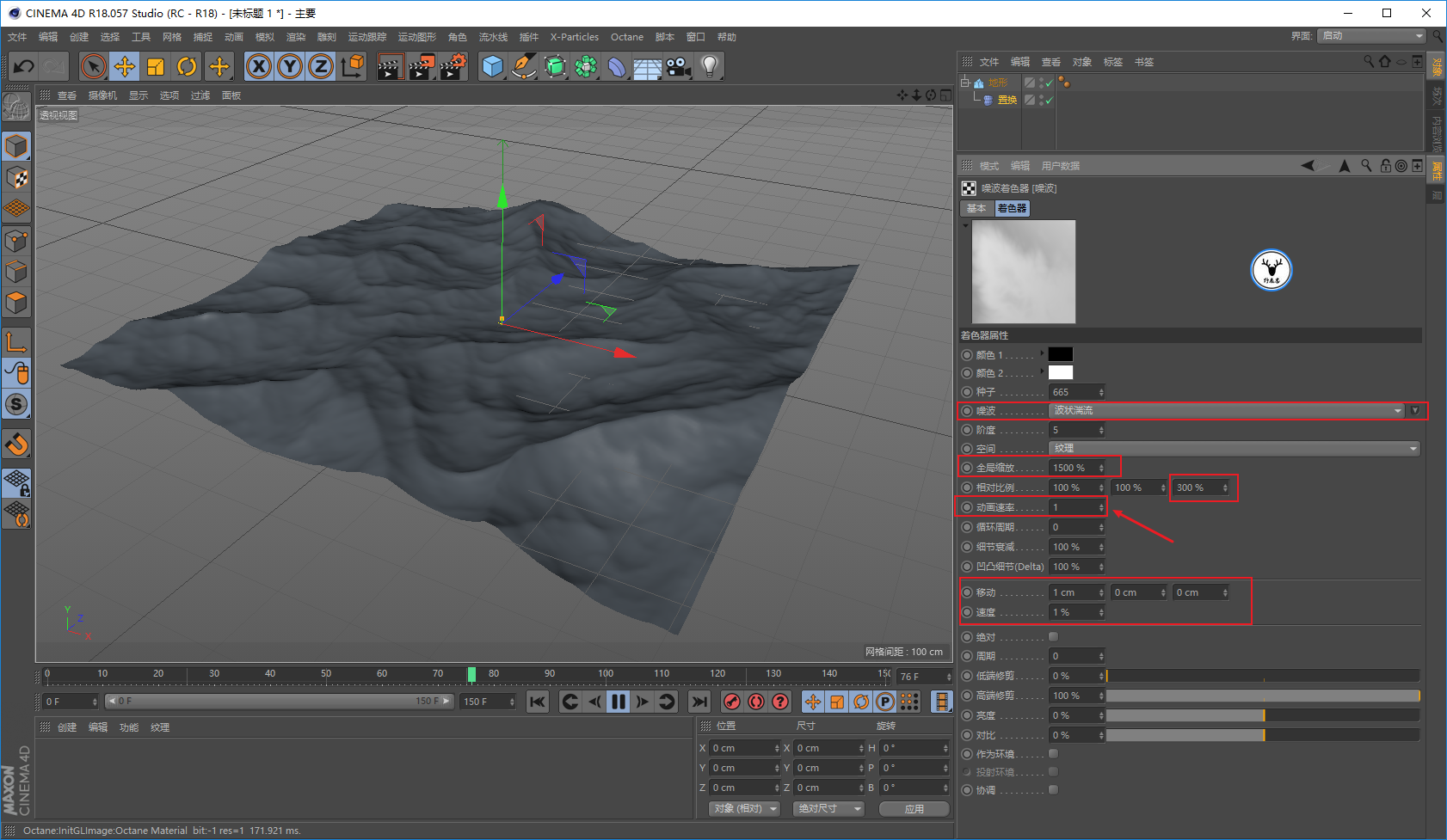Click the Make Editable icon
The width and height of the screenshot is (1447, 840).
[16, 107]
